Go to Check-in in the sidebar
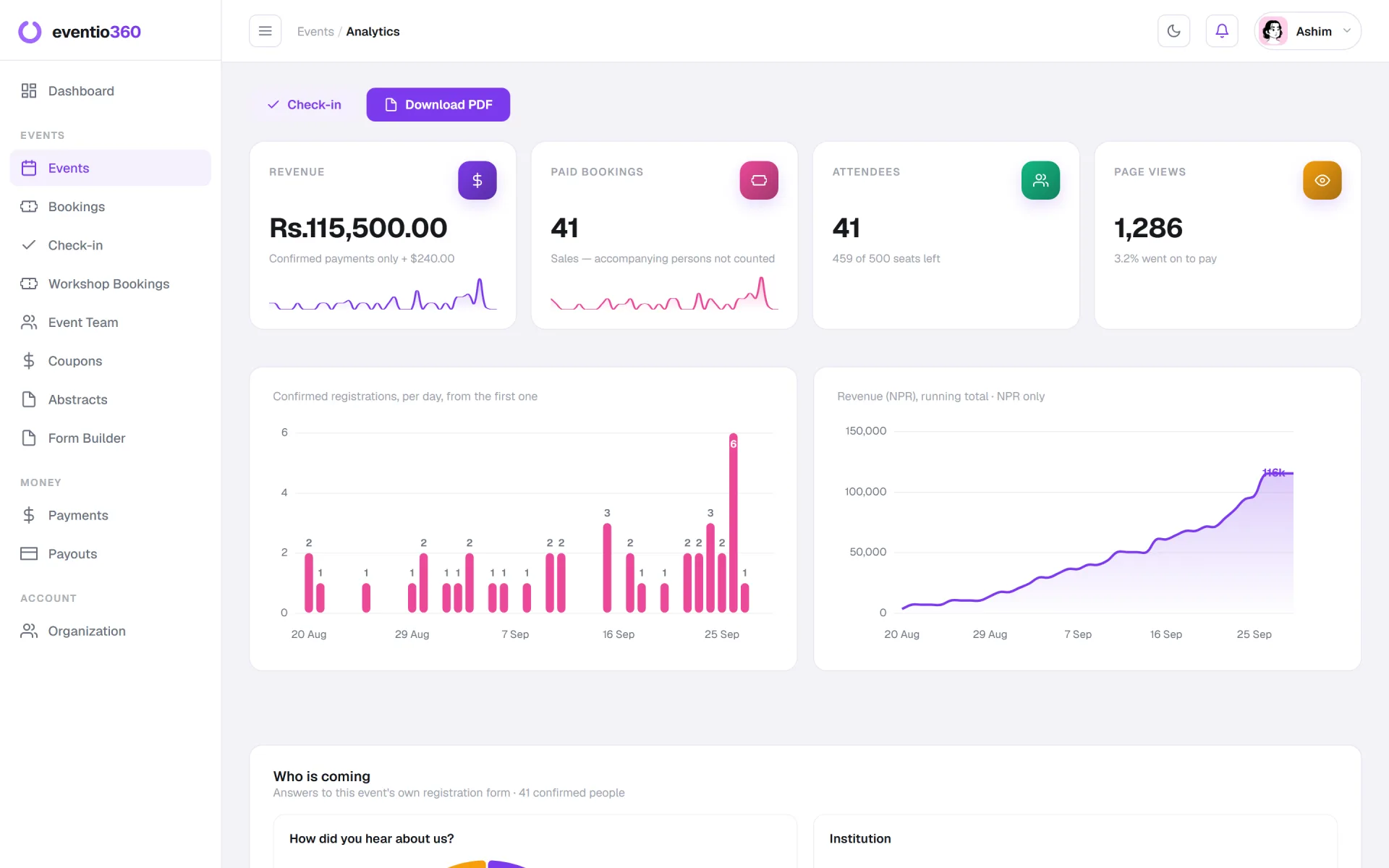1389x868 pixels. [111, 245]
